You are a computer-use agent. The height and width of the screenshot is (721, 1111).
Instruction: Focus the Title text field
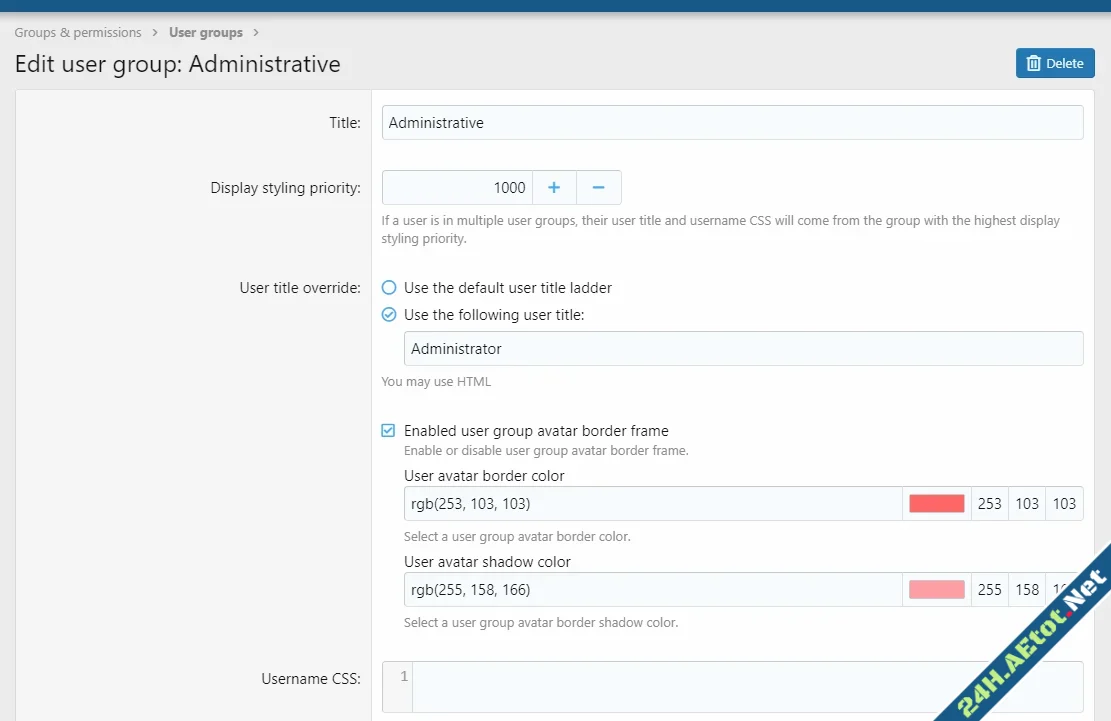(732, 123)
